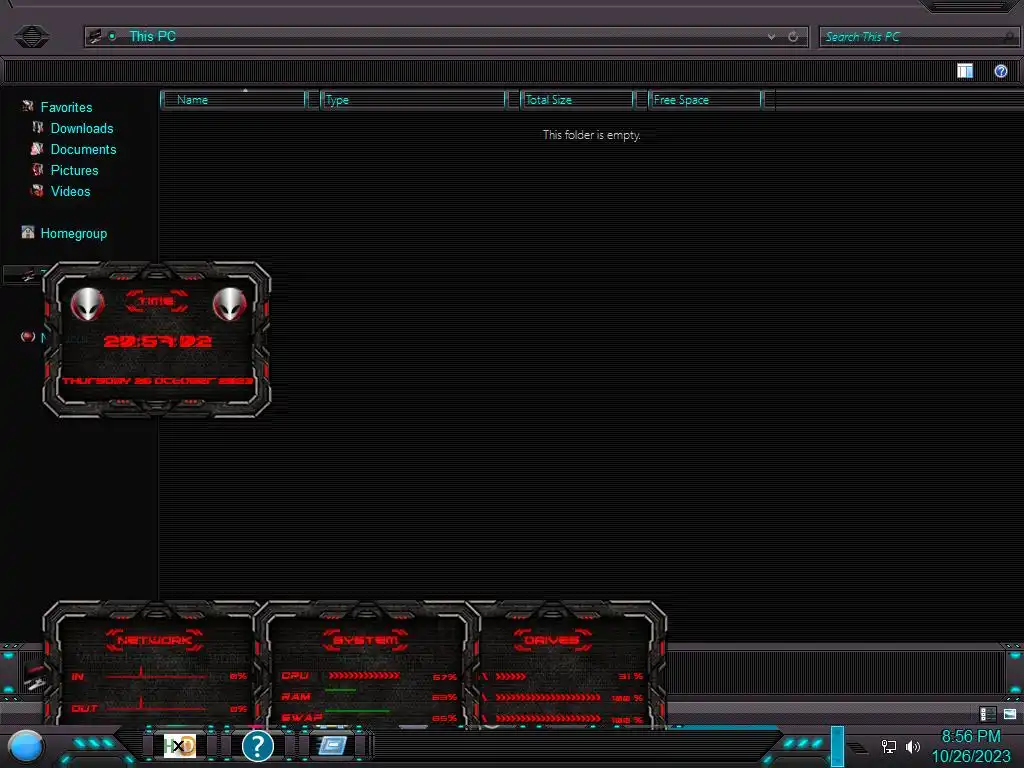Show hidden tray icons
This screenshot has height=768, width=1024.
(859, 747)
